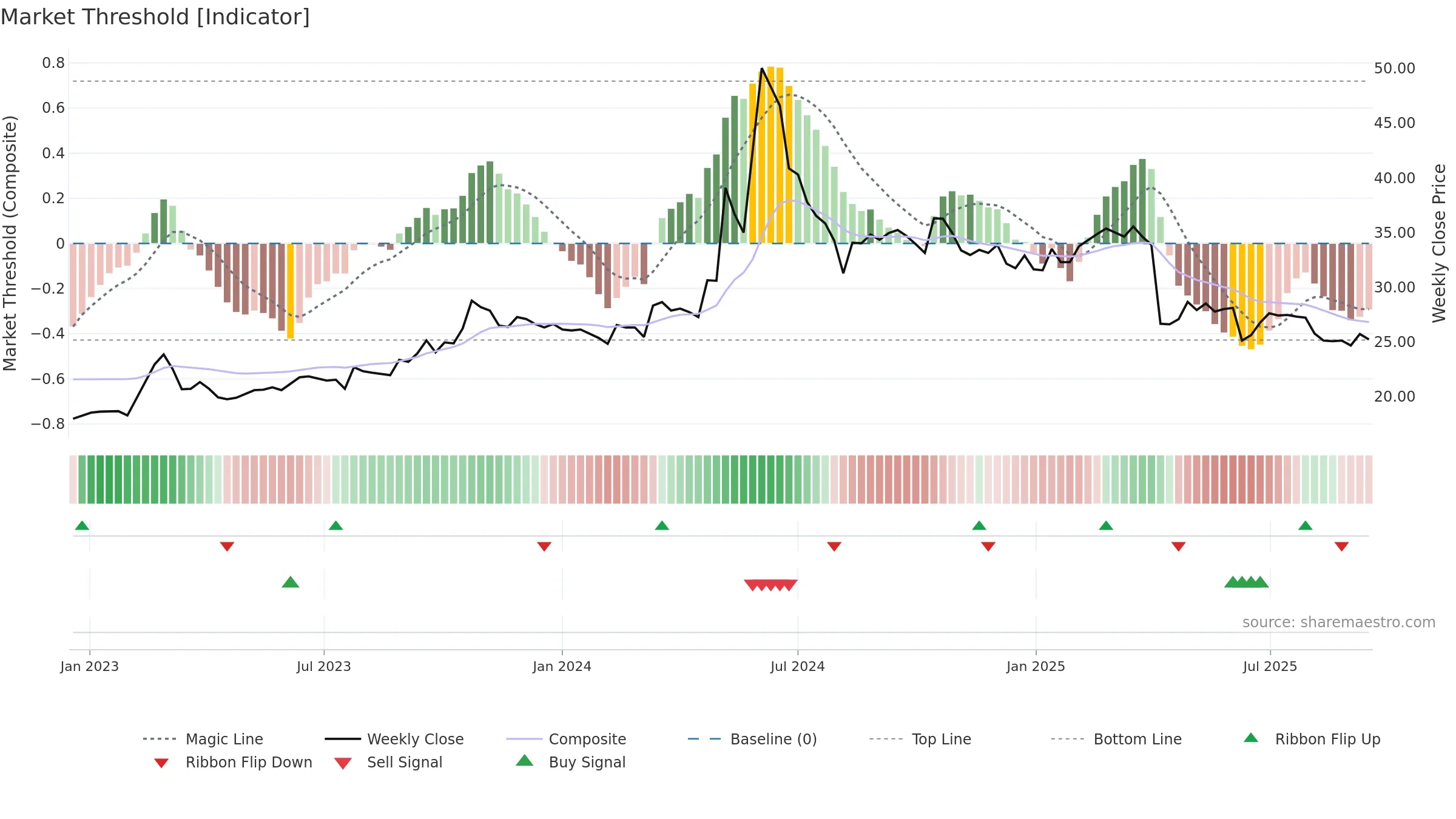Screen dimensions: 1456x819
Task: Click the buy signal cluster near Jul 2025
Action: tap(1247, 582)
